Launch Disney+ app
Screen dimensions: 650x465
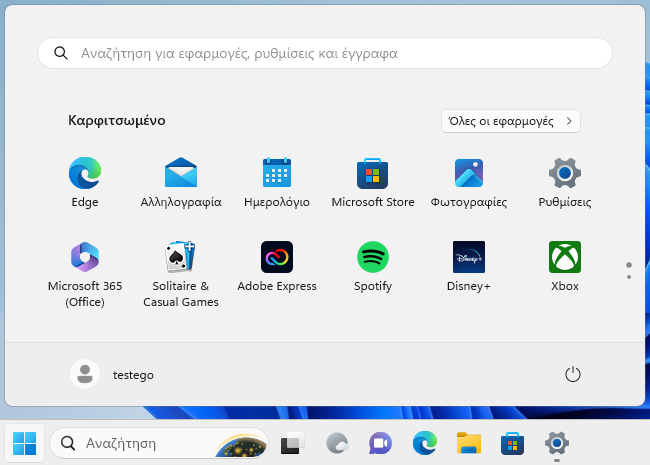[x=468, y=267]
